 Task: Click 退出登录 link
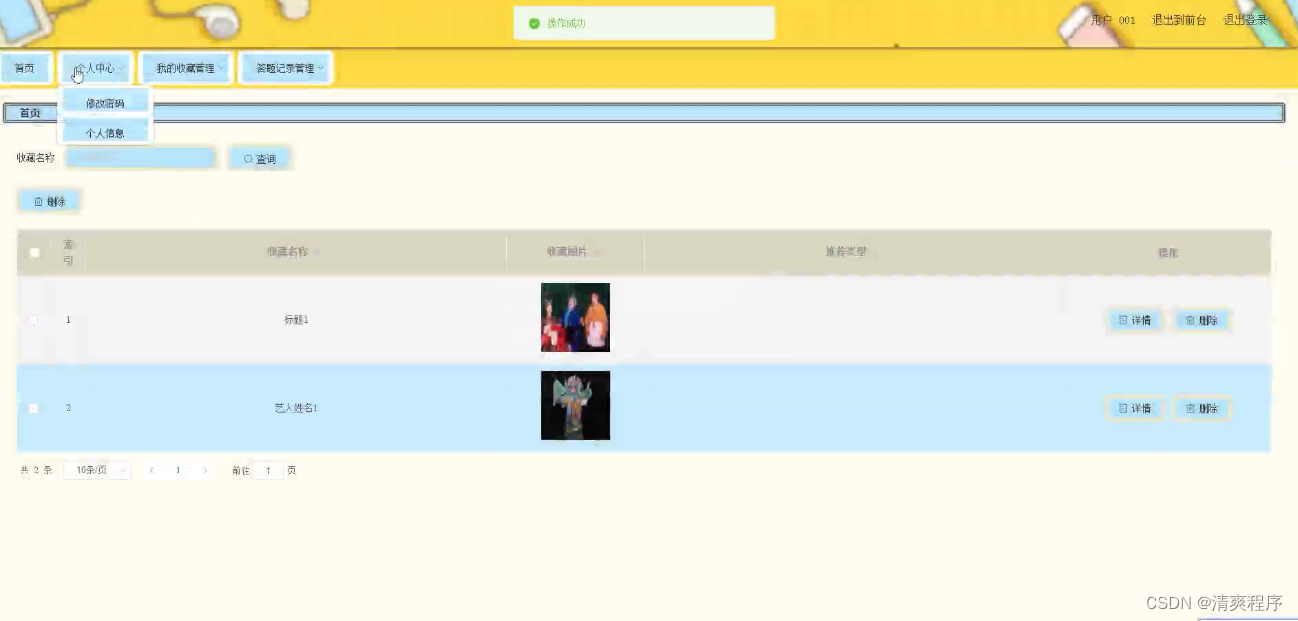[x=1245, y=20]
